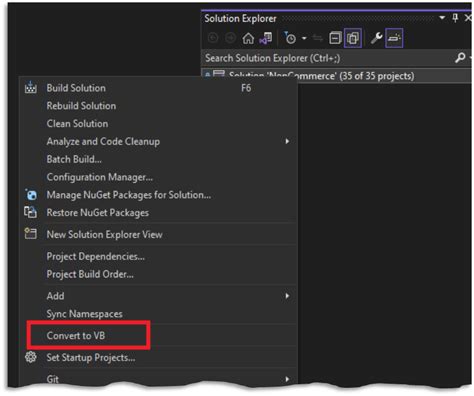
Task: Click New Solution Explorer View icon
Action: [x=31, y=233]
